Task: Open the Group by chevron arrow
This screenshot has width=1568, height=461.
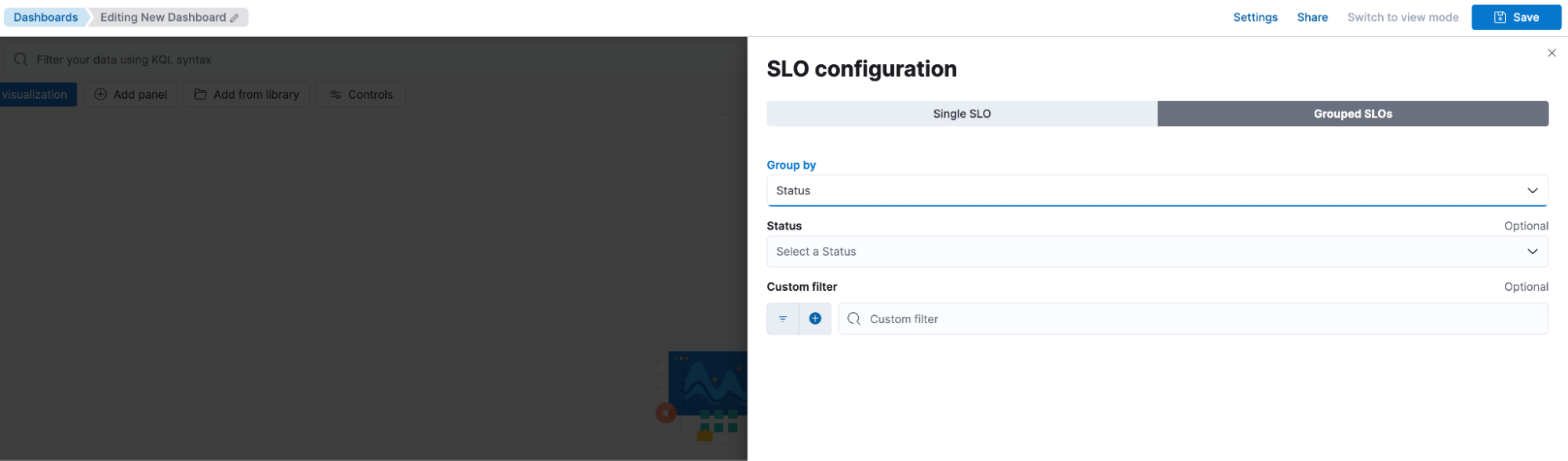Action: click(1532, 190)
